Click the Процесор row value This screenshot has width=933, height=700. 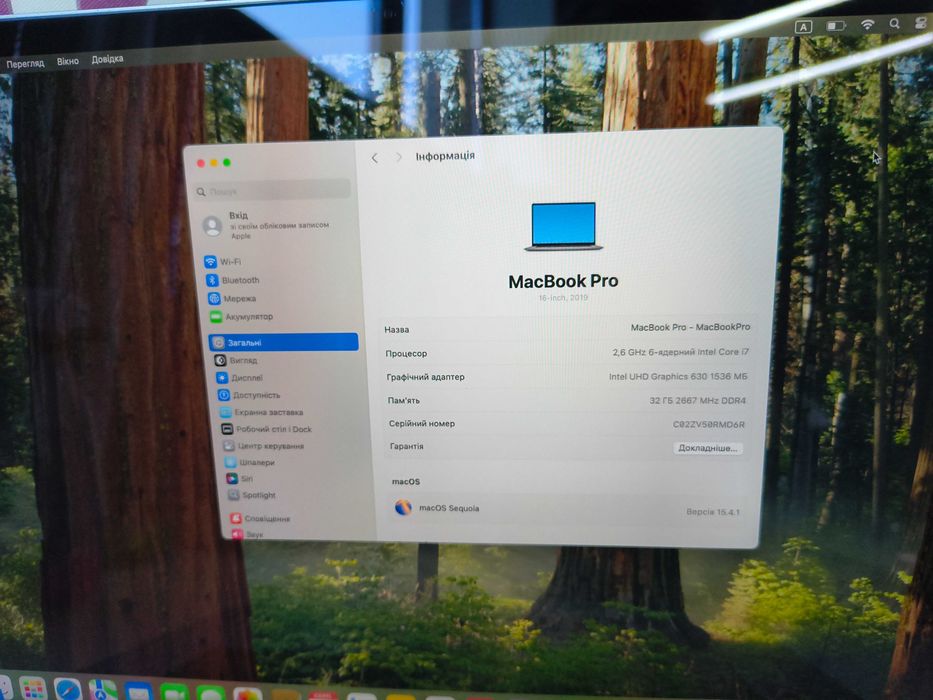click(x=681, y=352)
